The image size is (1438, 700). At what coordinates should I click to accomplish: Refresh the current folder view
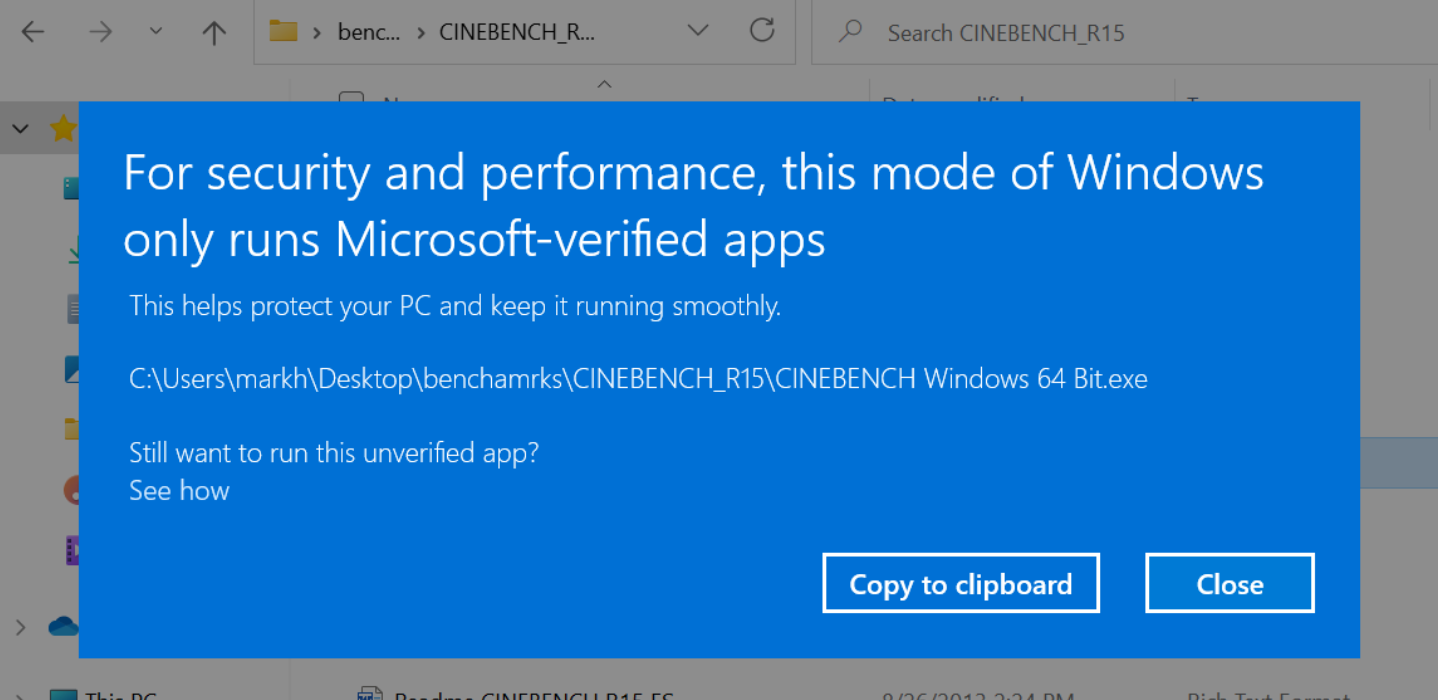(x=762, y=31)
